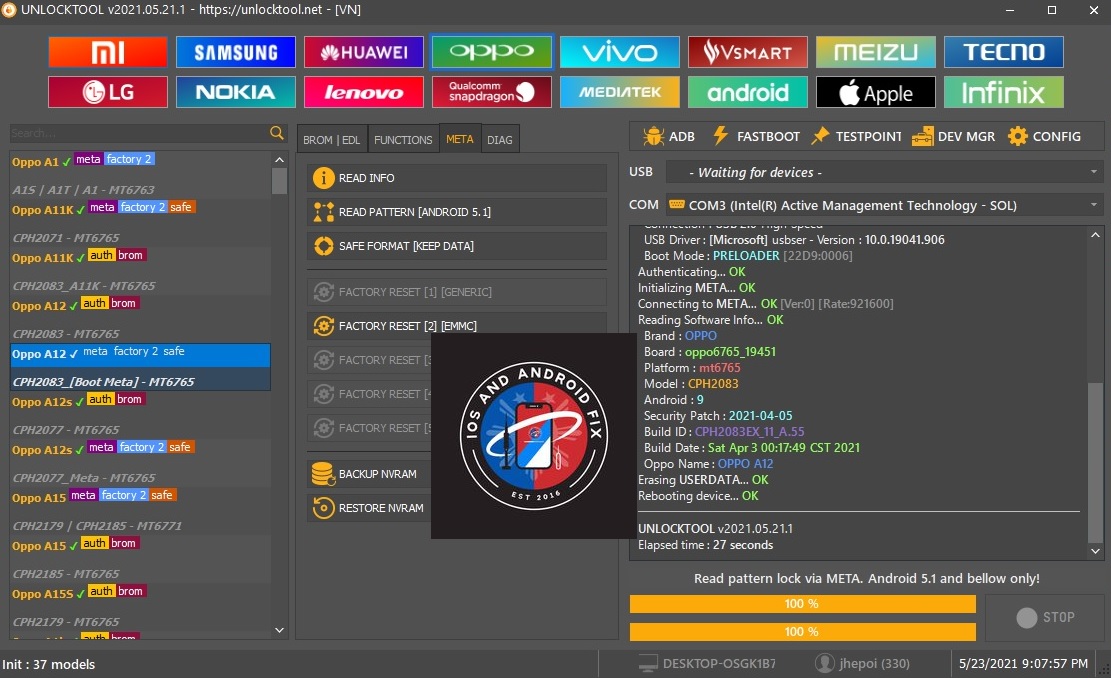
Task: Focus the model search field
Action: pos(139,133)
